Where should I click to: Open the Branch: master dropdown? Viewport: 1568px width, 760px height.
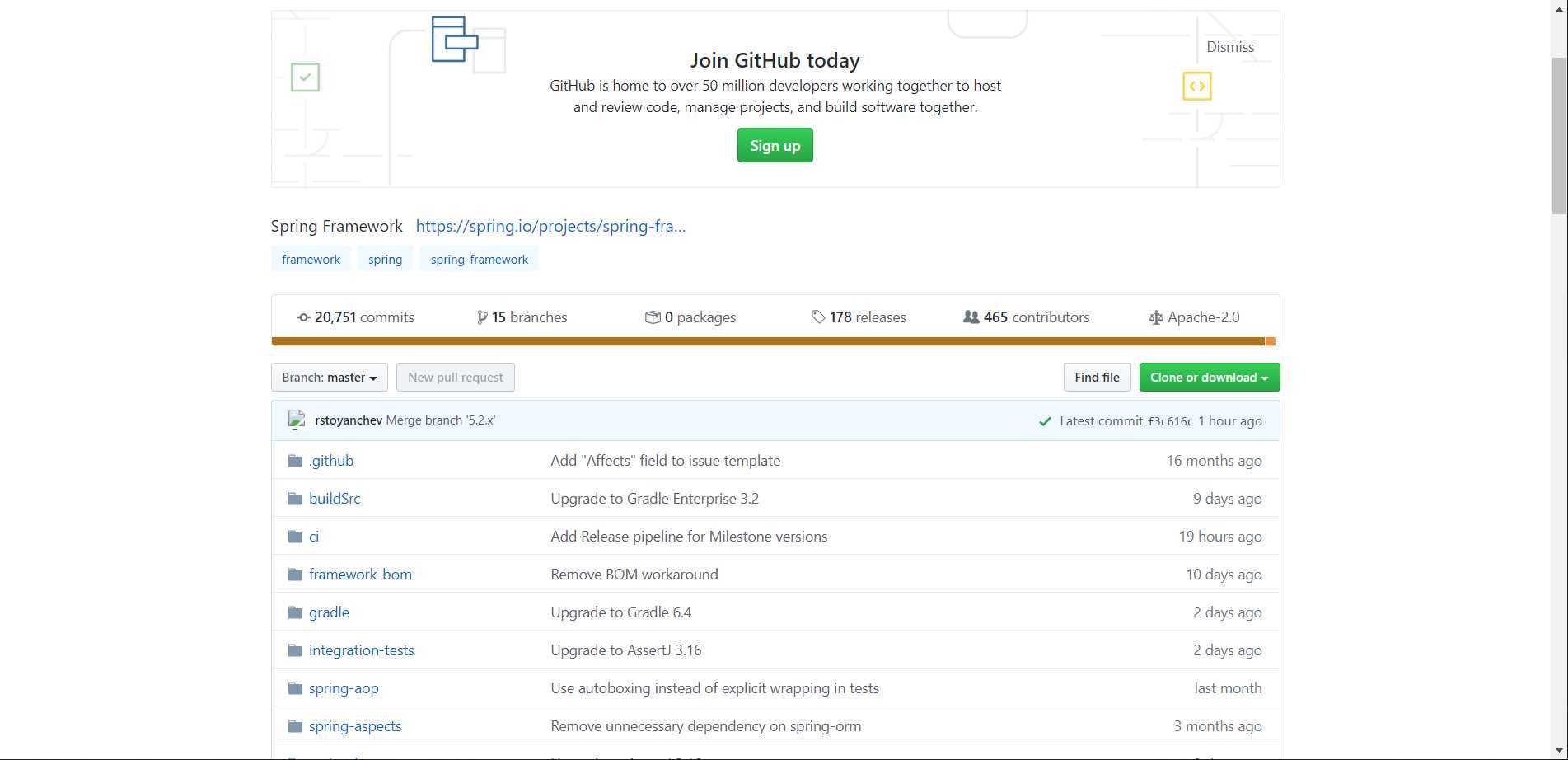(329, 378)
